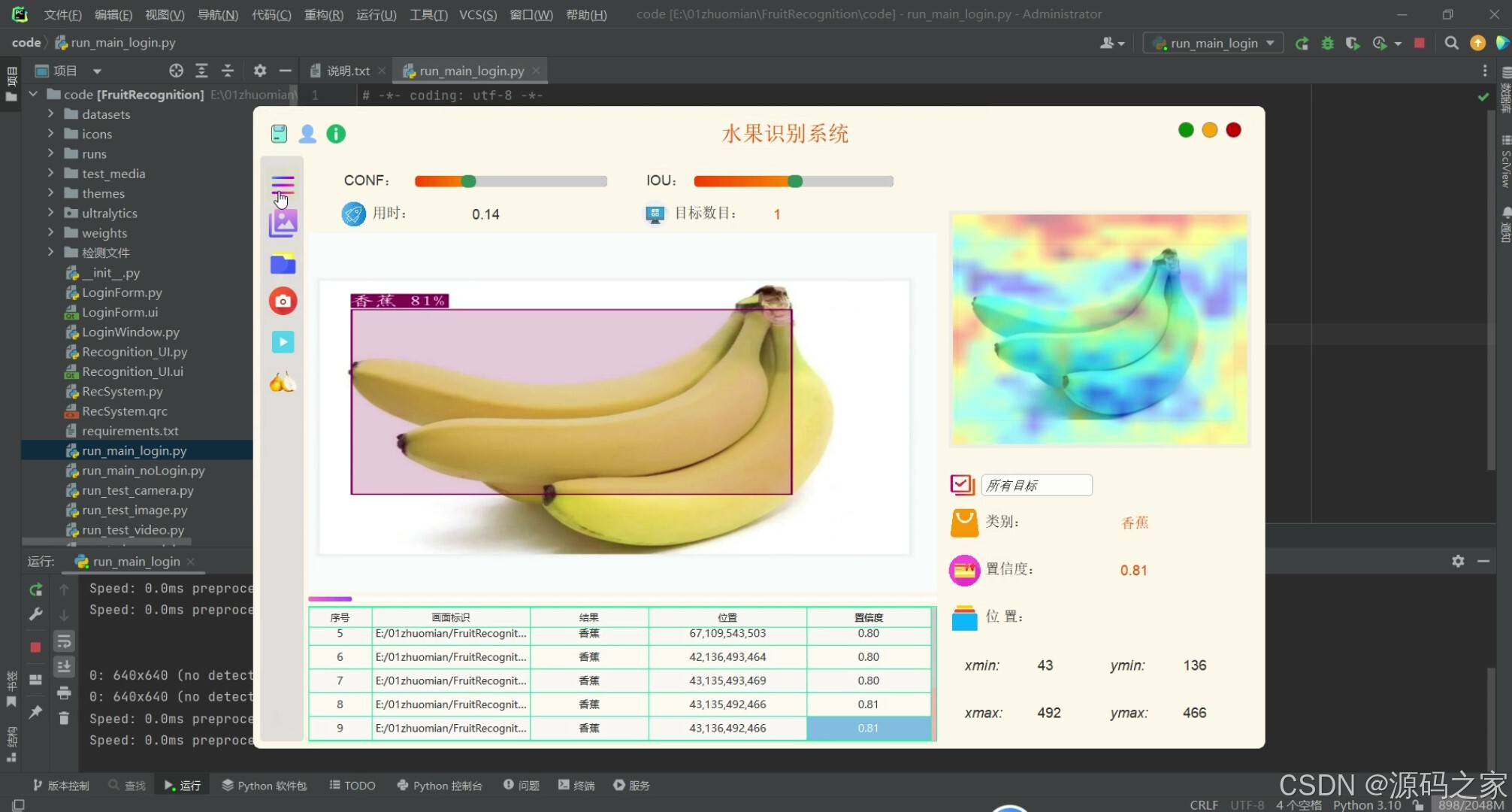
Task: Click the green info icon
Action: click(x=336, y=134)
